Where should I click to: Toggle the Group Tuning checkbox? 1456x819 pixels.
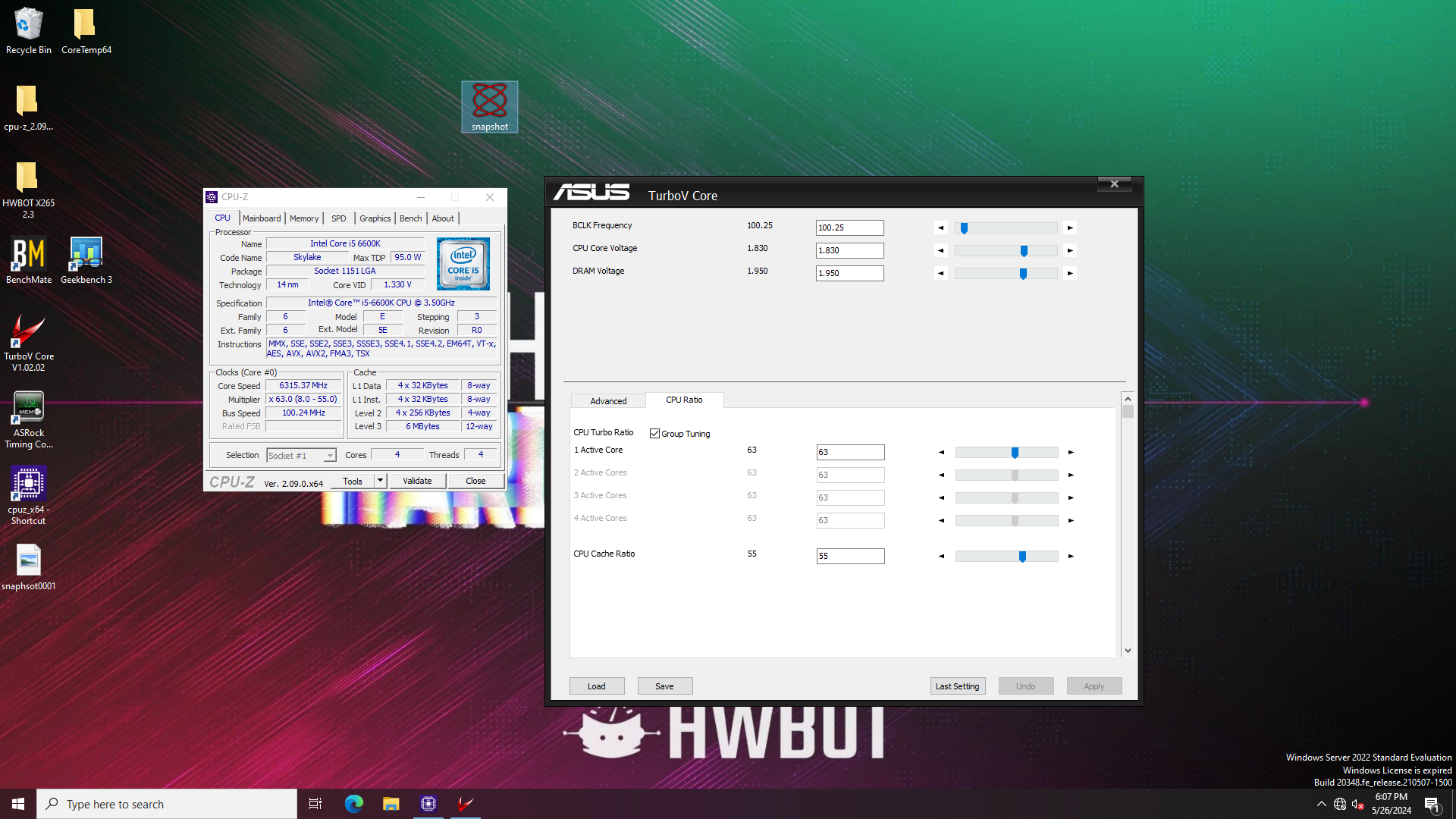654,434
